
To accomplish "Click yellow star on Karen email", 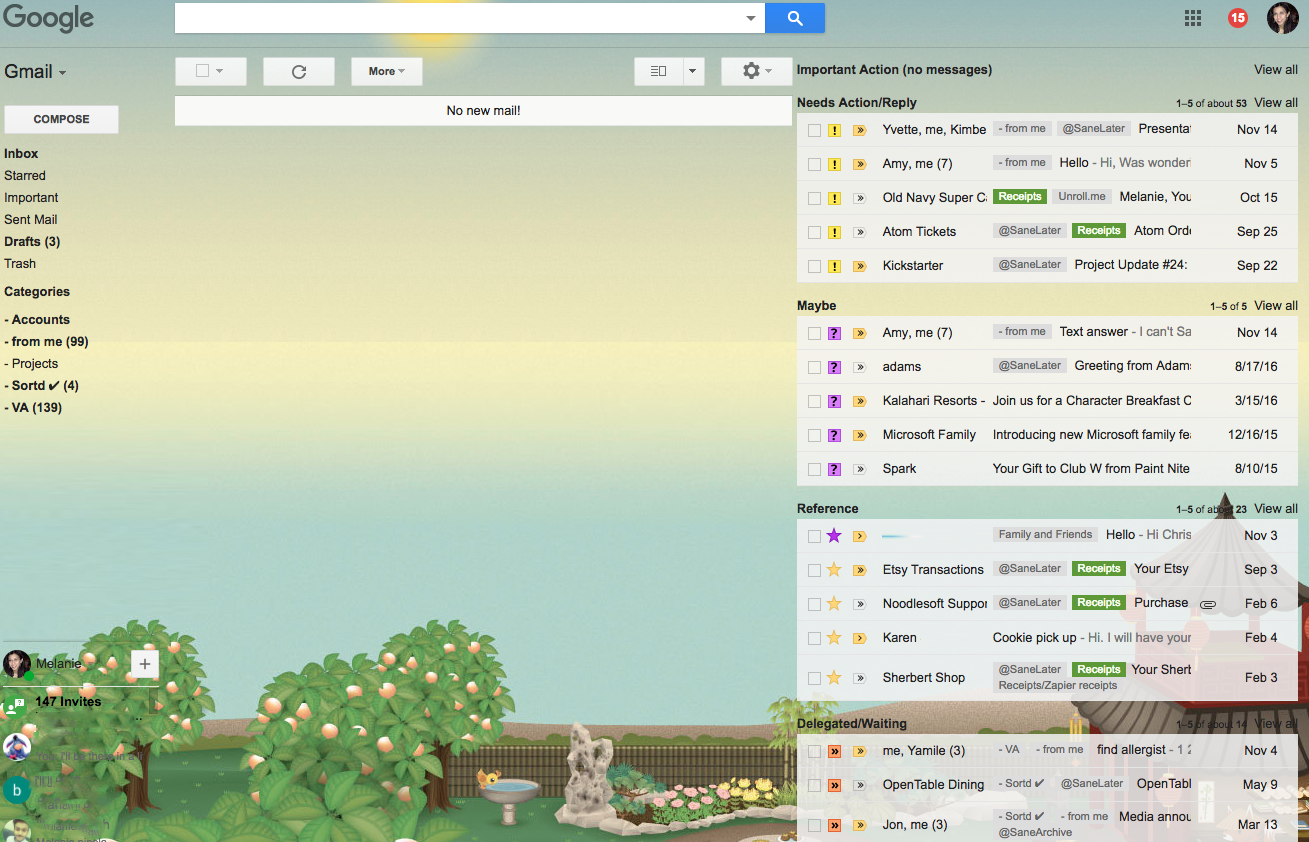I will 834,638.
